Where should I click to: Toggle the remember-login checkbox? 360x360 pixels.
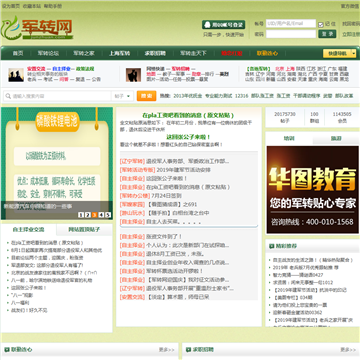[321, 24]
